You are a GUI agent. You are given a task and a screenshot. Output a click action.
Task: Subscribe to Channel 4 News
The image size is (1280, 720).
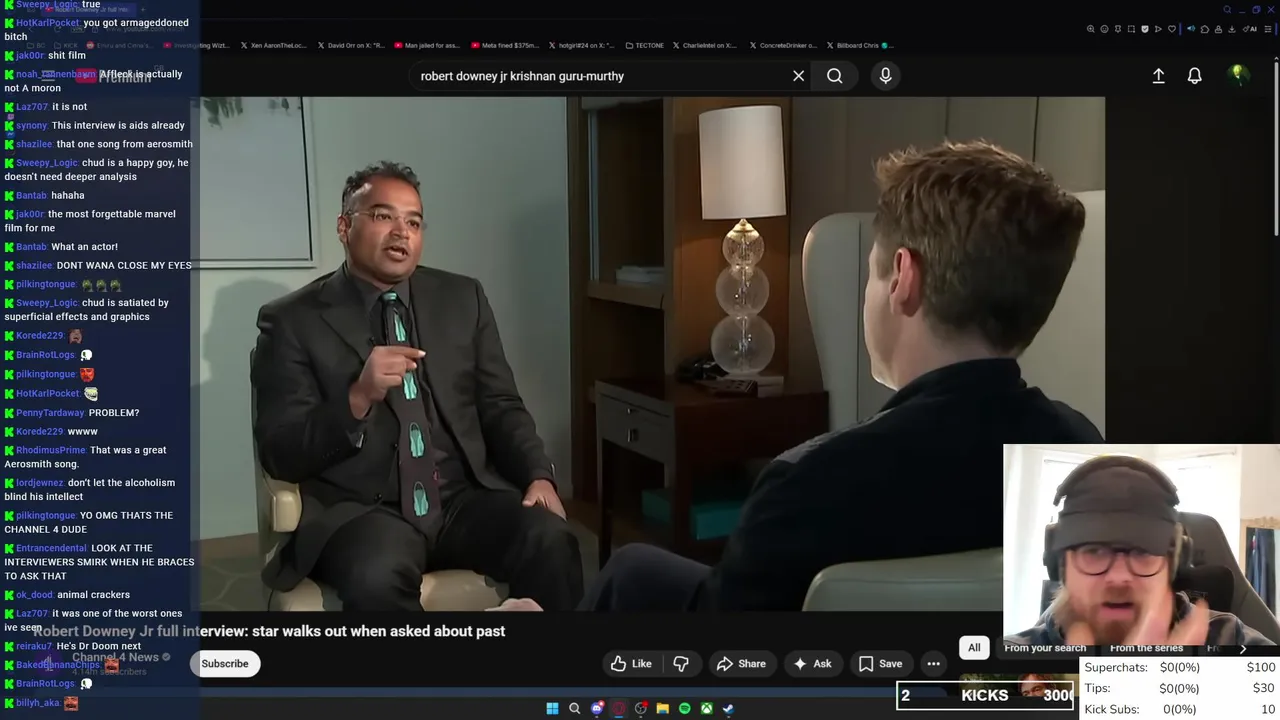click(x=225, y=664)
